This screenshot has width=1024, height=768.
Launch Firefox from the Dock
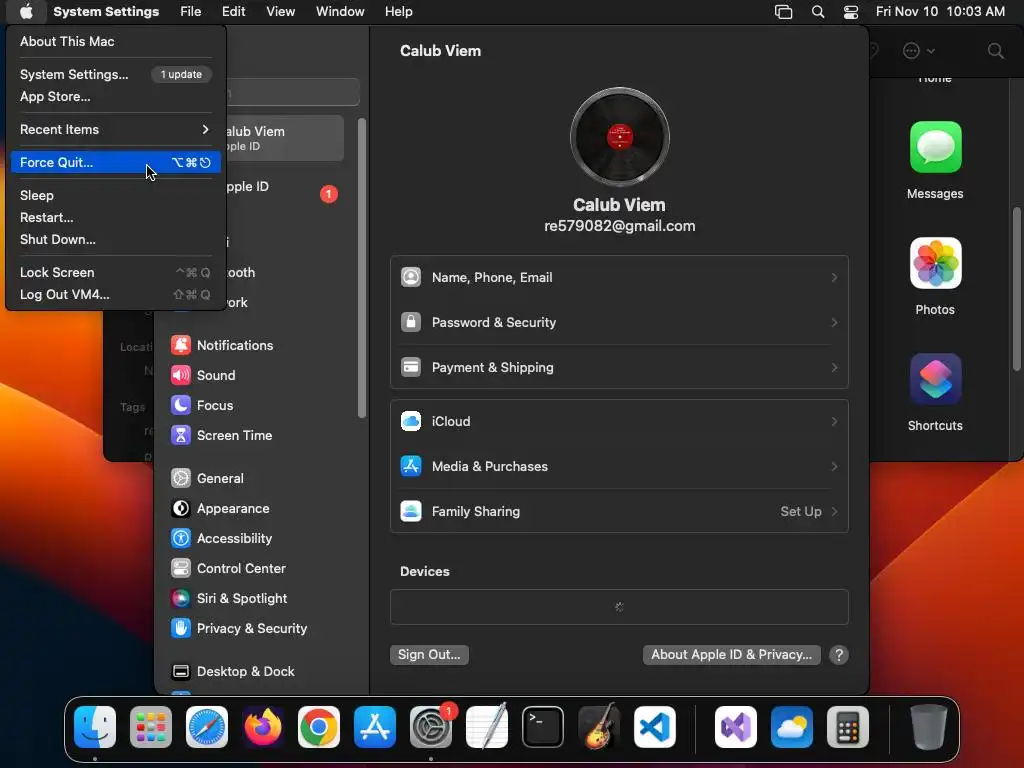pos(263,726)
